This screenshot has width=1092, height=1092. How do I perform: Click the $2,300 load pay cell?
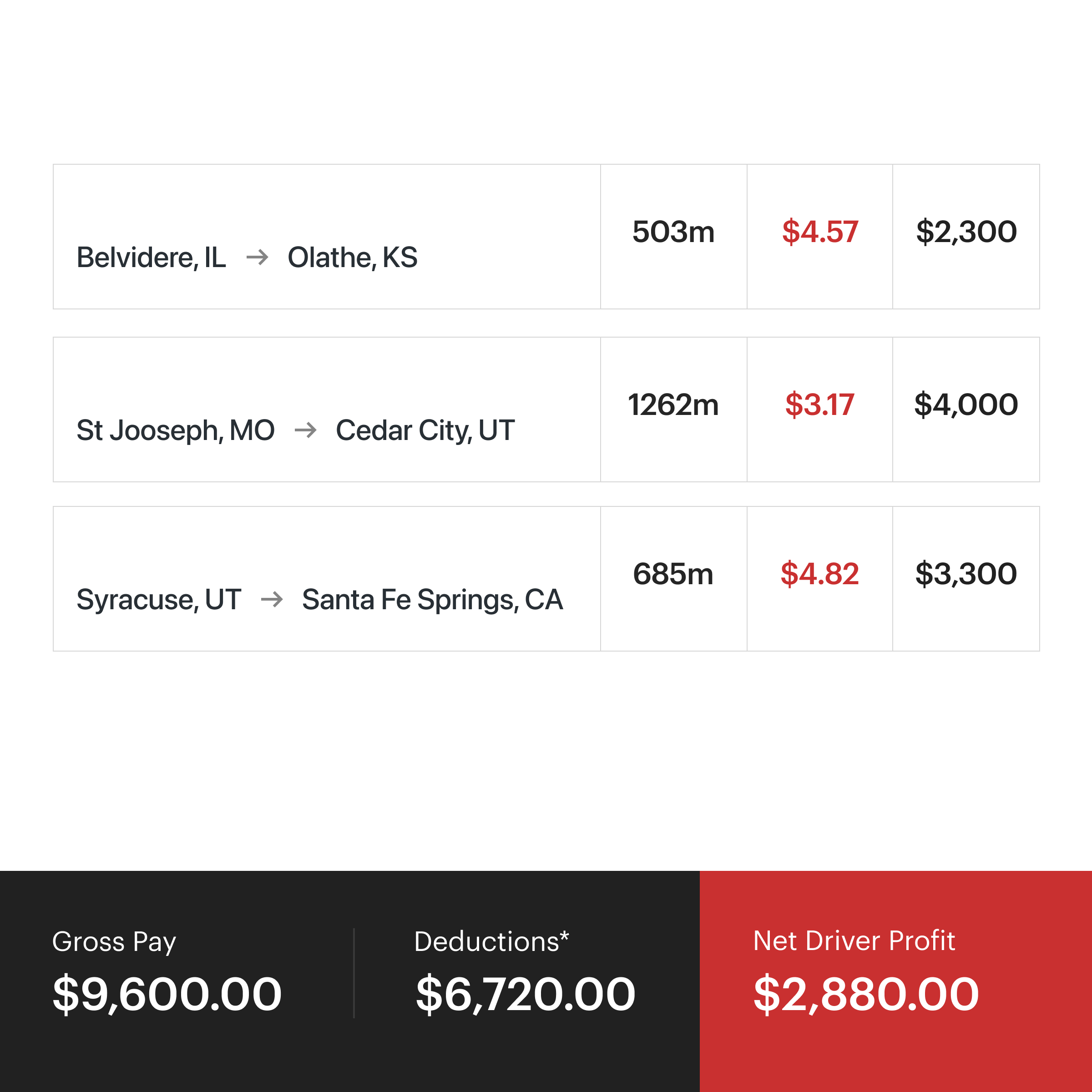tap(966, 233)
